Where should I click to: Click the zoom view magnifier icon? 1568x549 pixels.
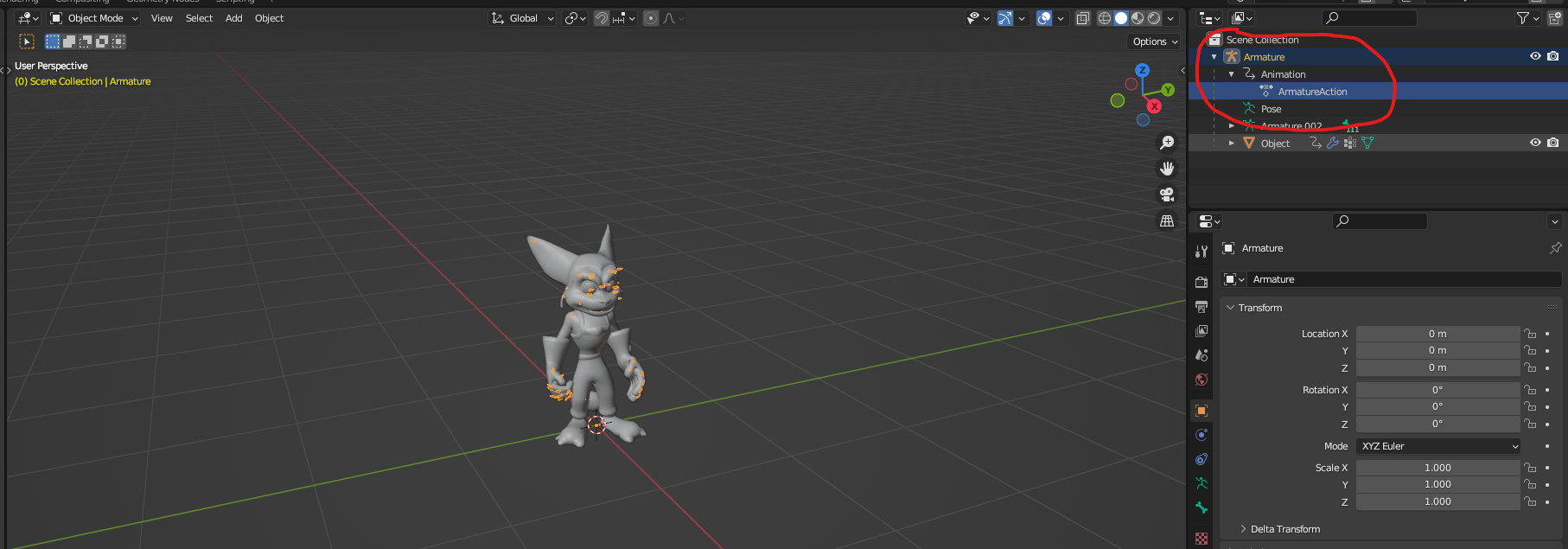click(x=1167, y=143)
